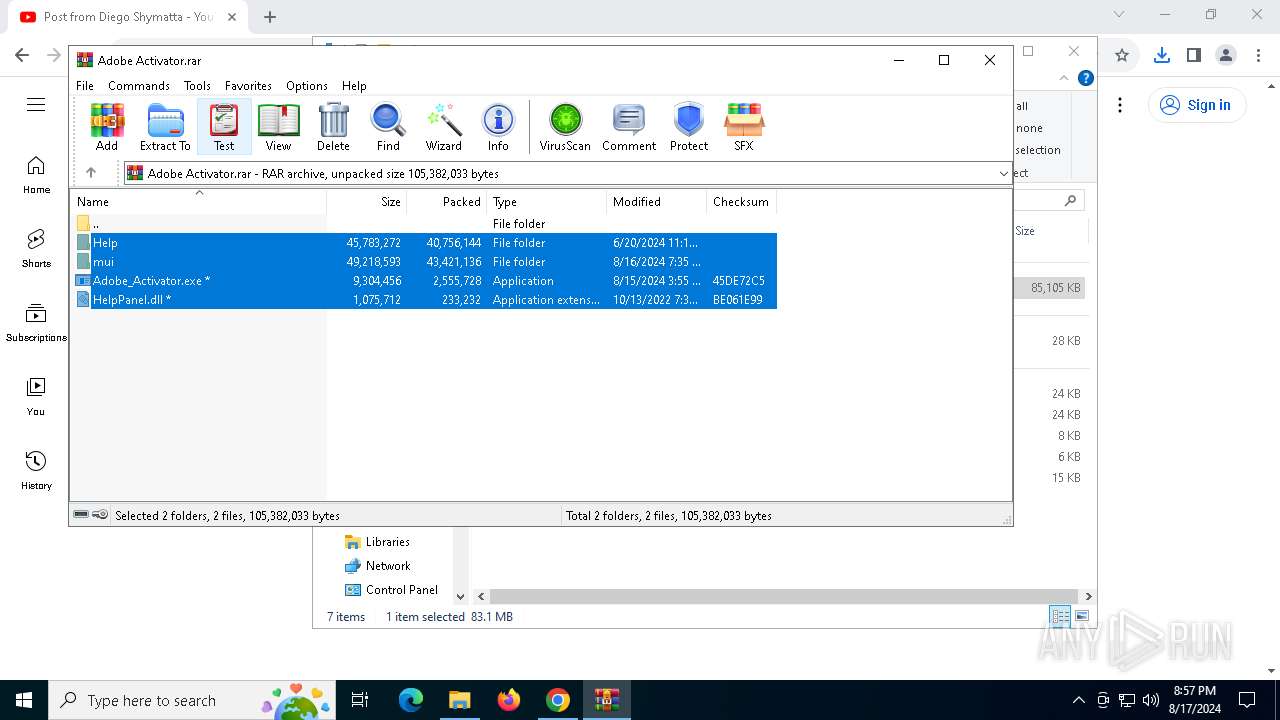Sort by the Modified column header
Viewport: 1280px width, 720px height.
tap(656, 202)
